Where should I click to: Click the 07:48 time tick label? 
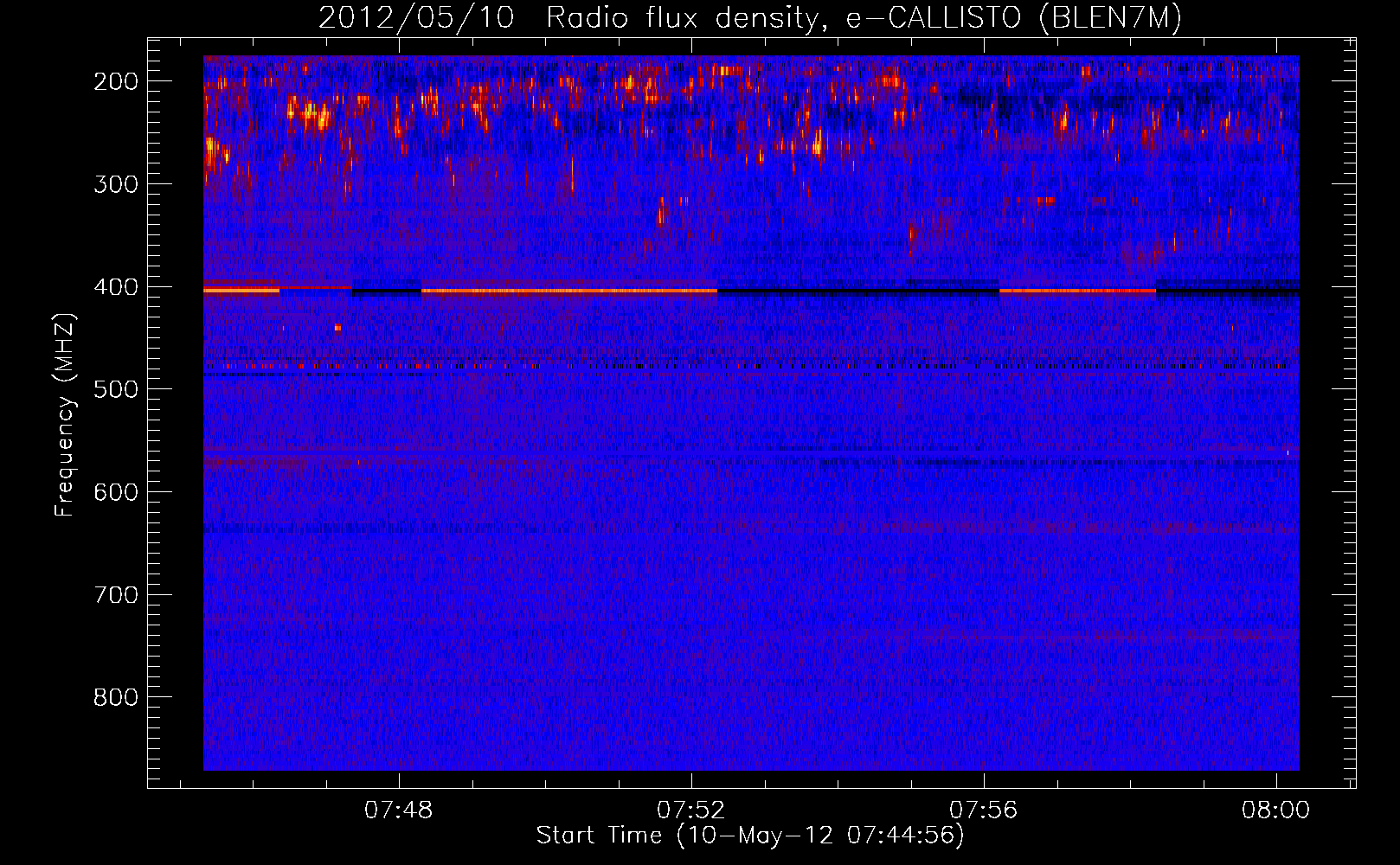click(x=399, y=811)
